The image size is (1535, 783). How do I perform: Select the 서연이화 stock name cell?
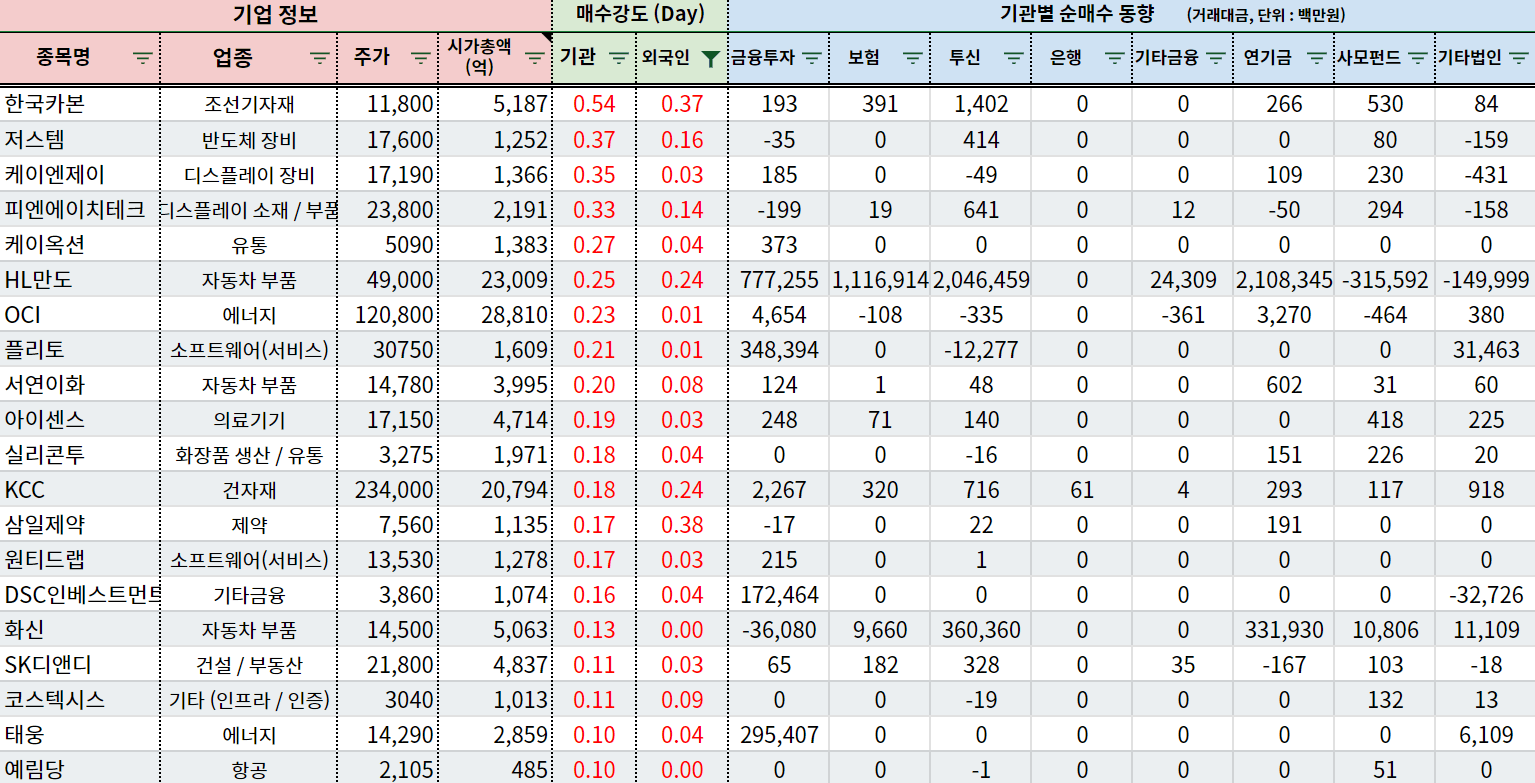pos(80,384)
